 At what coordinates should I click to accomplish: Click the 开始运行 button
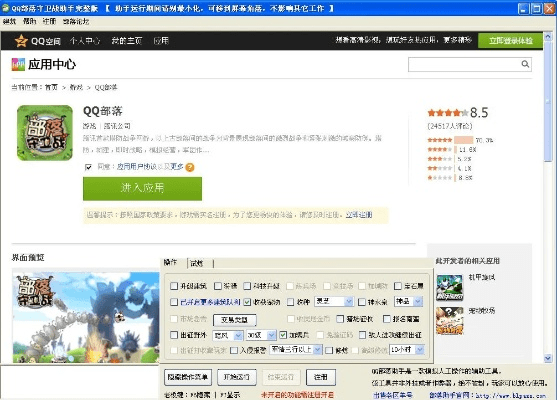[237, 377]
